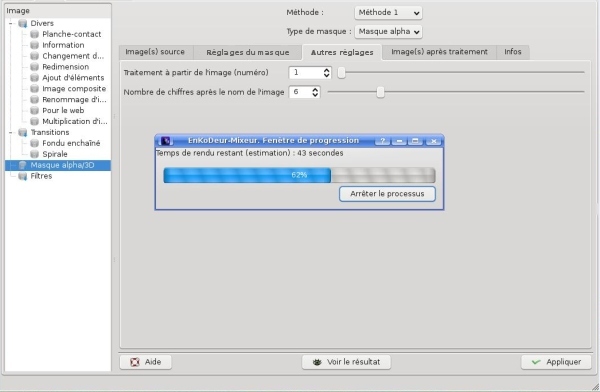Click the Divers folder icon
The image size is (600, 392).
point(23,23)
